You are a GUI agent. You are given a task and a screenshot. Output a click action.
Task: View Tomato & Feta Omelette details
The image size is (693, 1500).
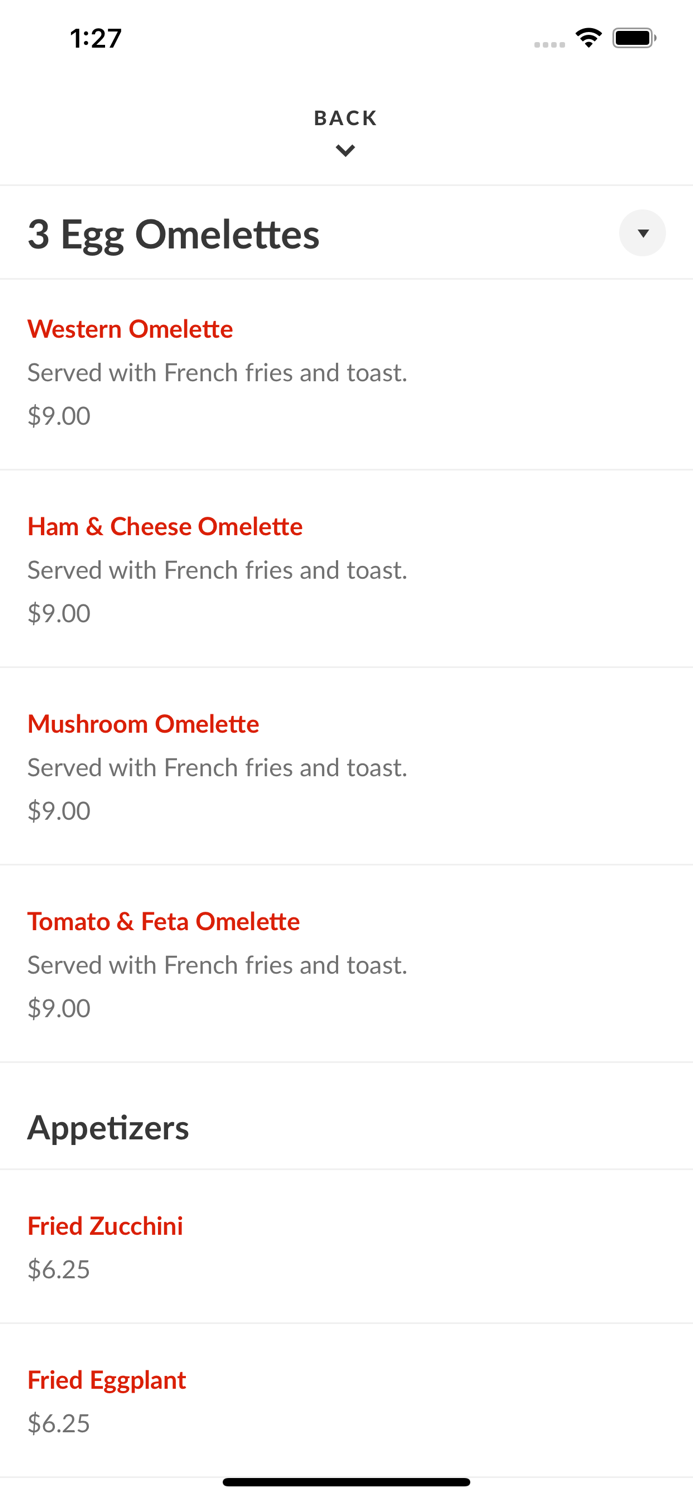[163, 921]
